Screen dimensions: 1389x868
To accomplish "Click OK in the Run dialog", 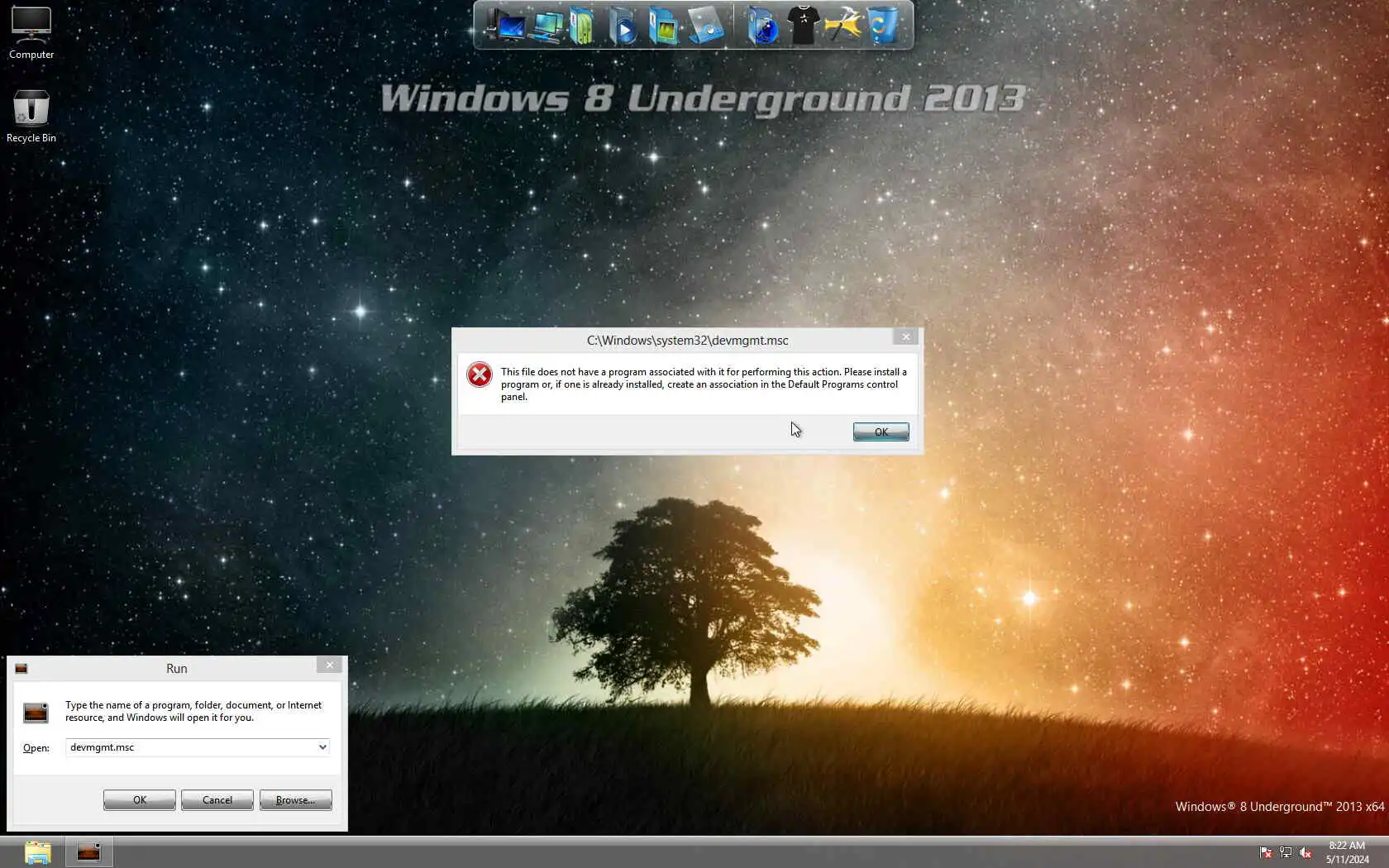I will click(x=139, y=800).
